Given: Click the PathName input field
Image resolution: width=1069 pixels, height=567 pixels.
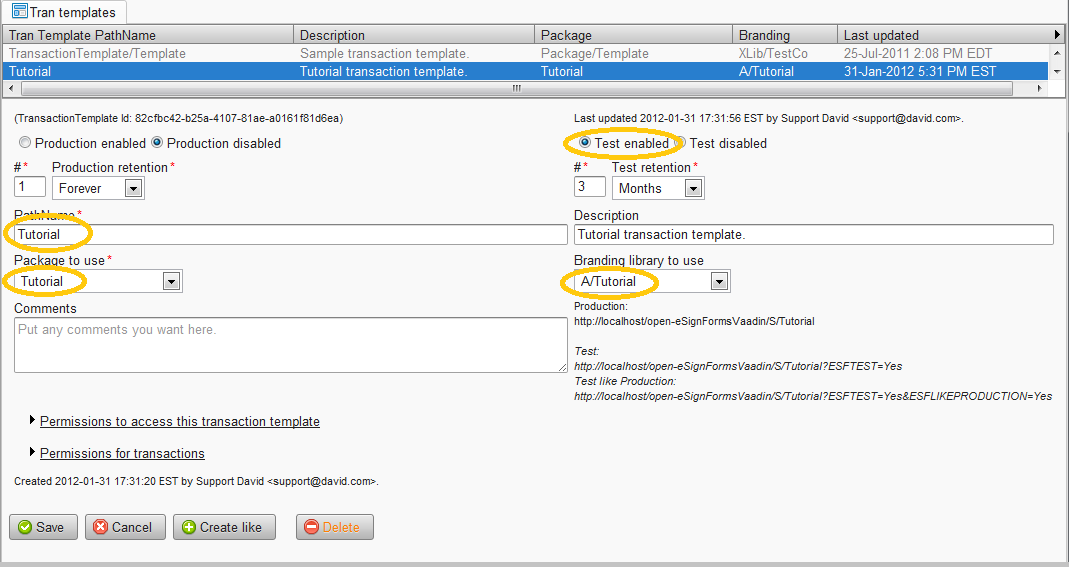Looking at the screenshot, I should (290, 234).
